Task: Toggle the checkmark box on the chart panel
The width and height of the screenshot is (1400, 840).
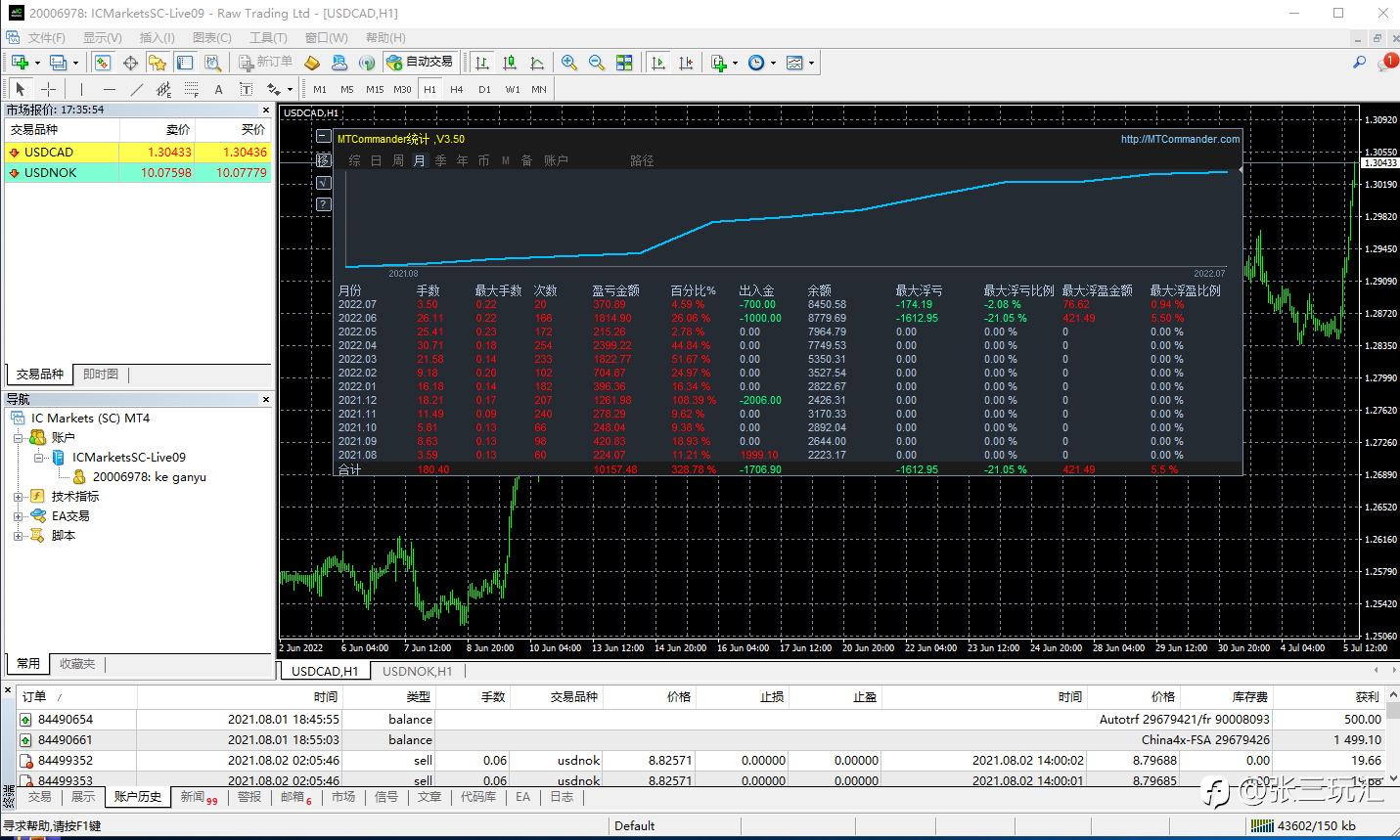Action: tap(324, 183)
